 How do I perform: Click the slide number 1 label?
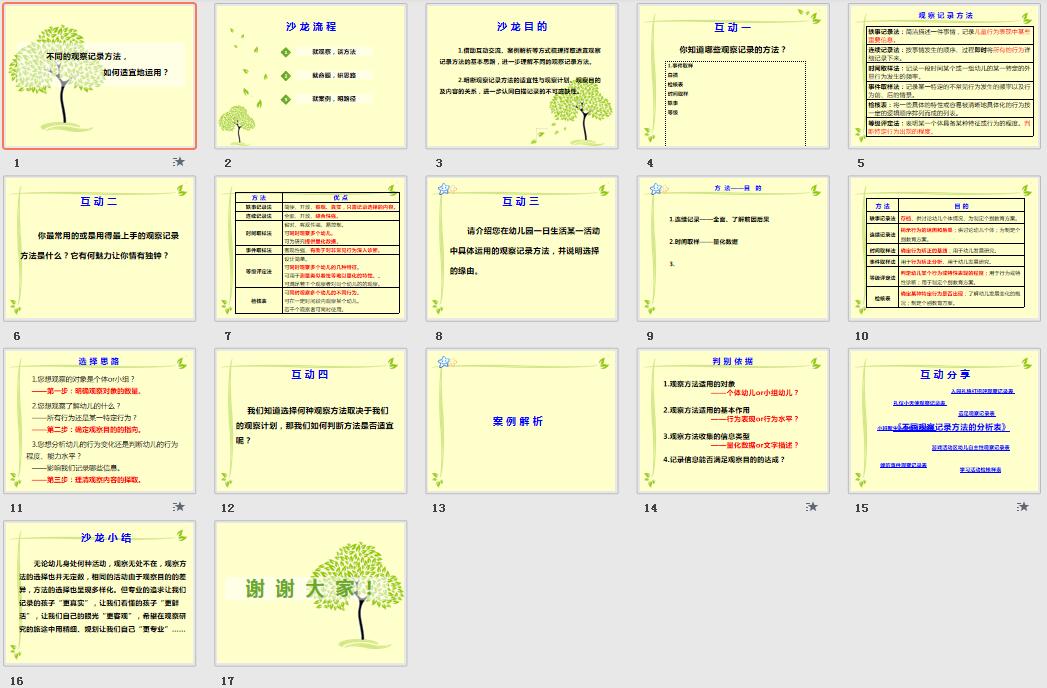pos(17,163)
